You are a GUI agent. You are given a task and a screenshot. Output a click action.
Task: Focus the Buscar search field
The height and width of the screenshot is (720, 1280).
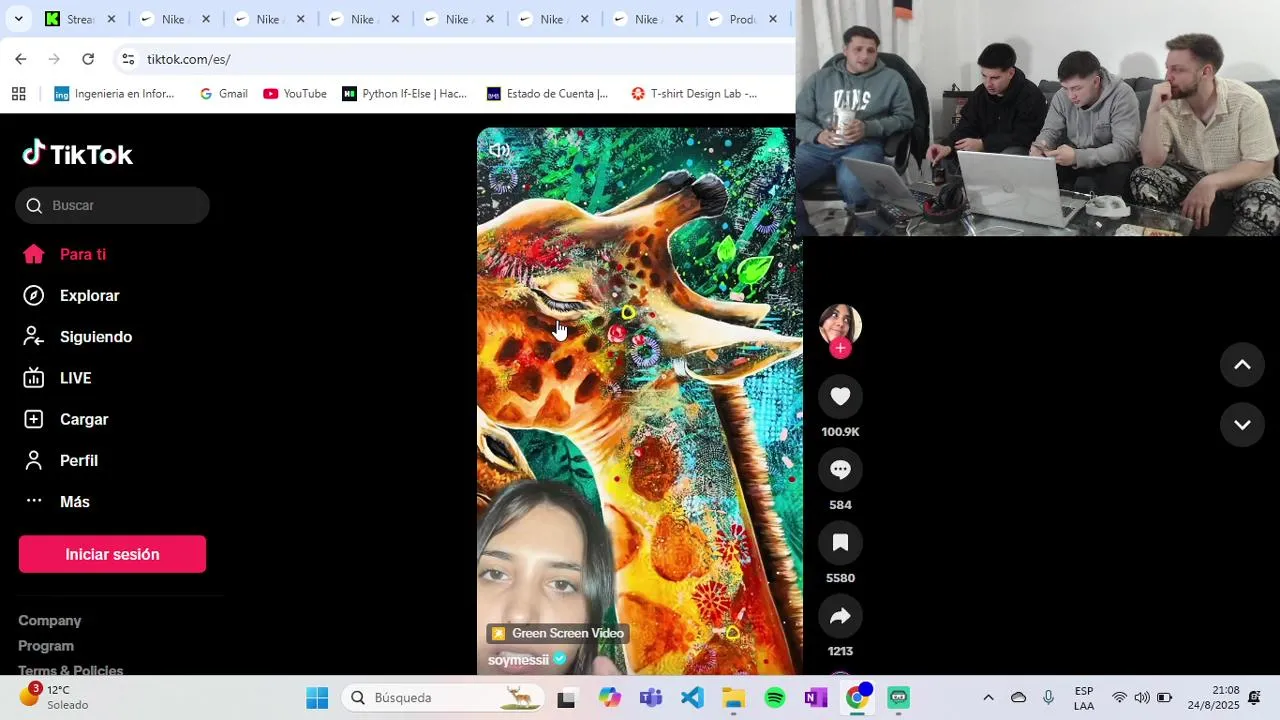point(112,205)
